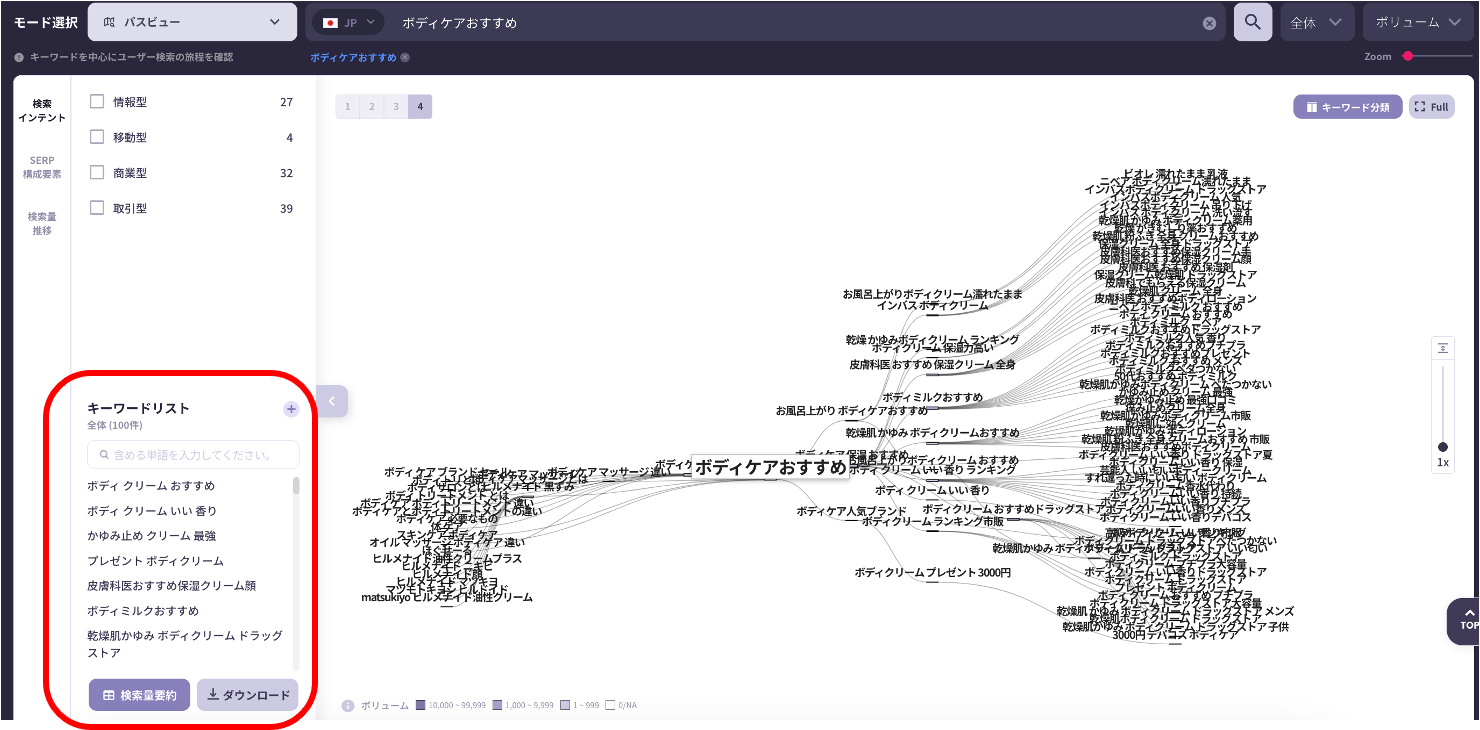The height and width of the screenshot is (730, 1480).
Task: Click the fit-to-top icon above zoom slider
Action: 1442,348
